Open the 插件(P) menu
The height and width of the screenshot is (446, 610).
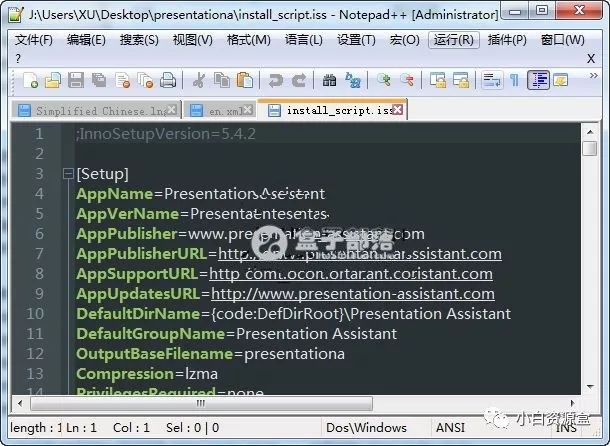pos(507,40)
